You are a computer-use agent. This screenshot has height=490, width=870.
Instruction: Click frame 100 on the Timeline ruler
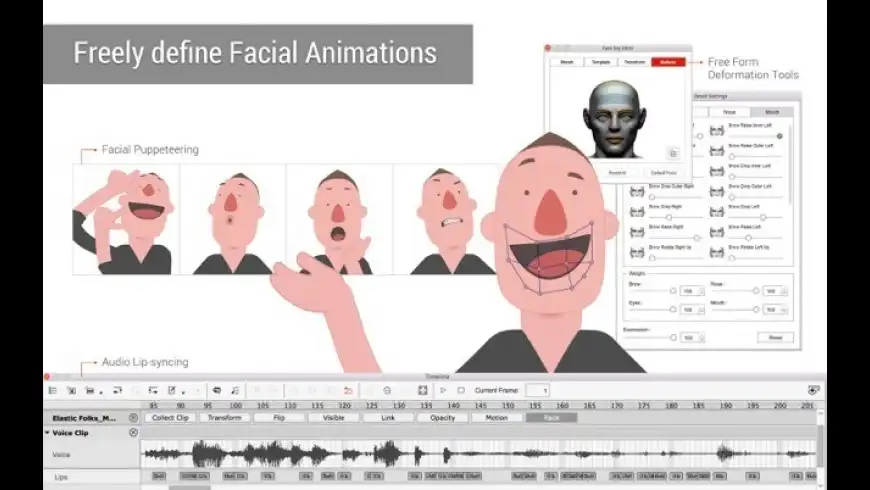[235, 406]
